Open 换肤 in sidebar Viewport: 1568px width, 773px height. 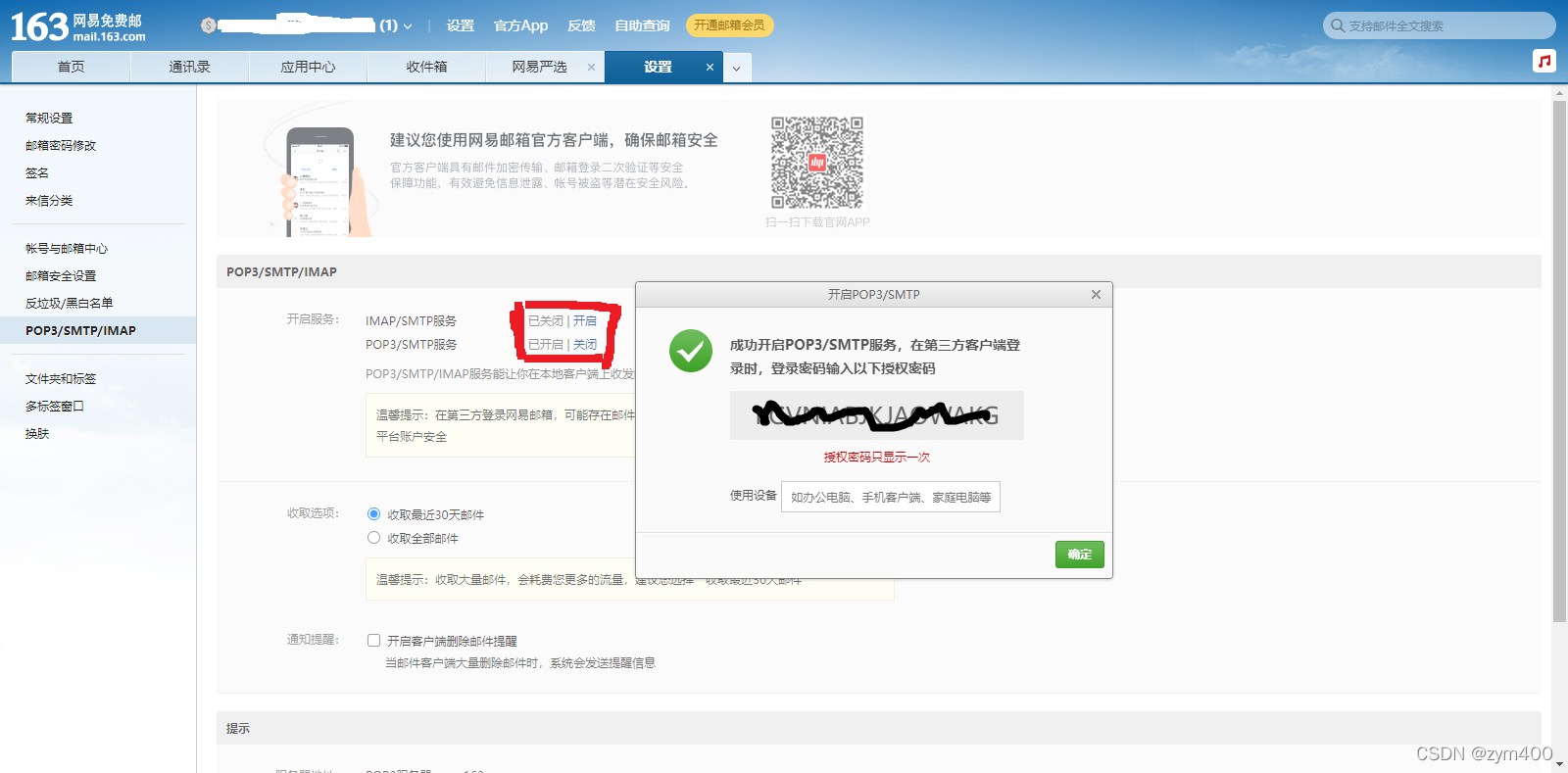coord(37,433)
